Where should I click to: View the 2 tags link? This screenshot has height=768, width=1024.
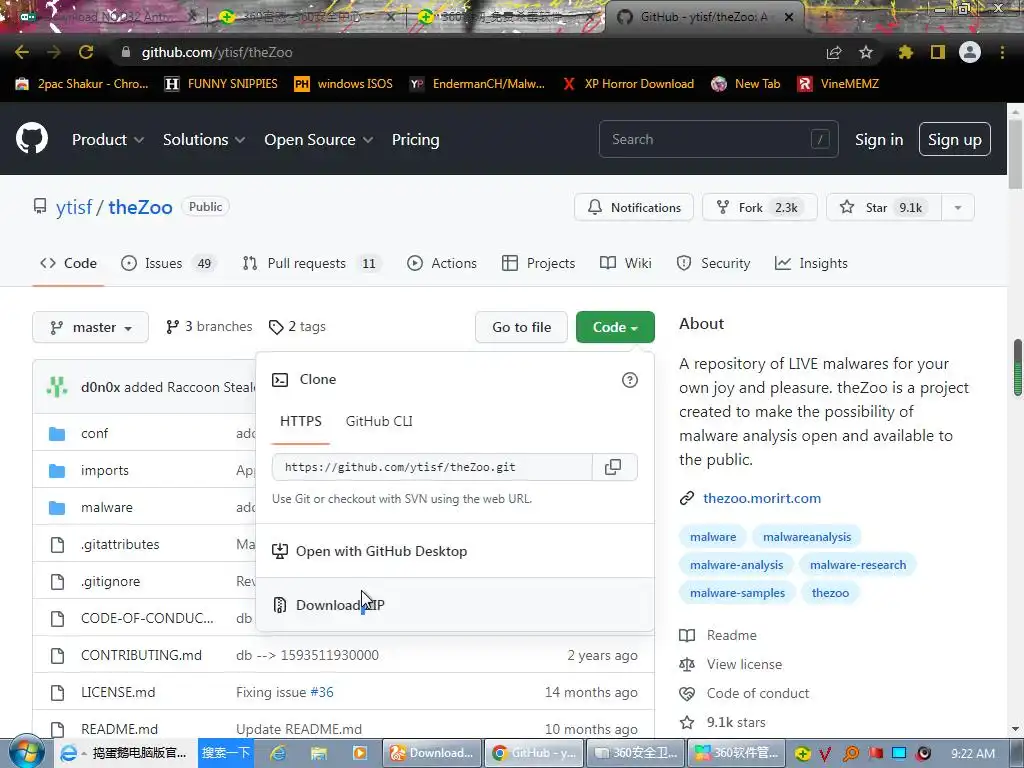point(297,327)
